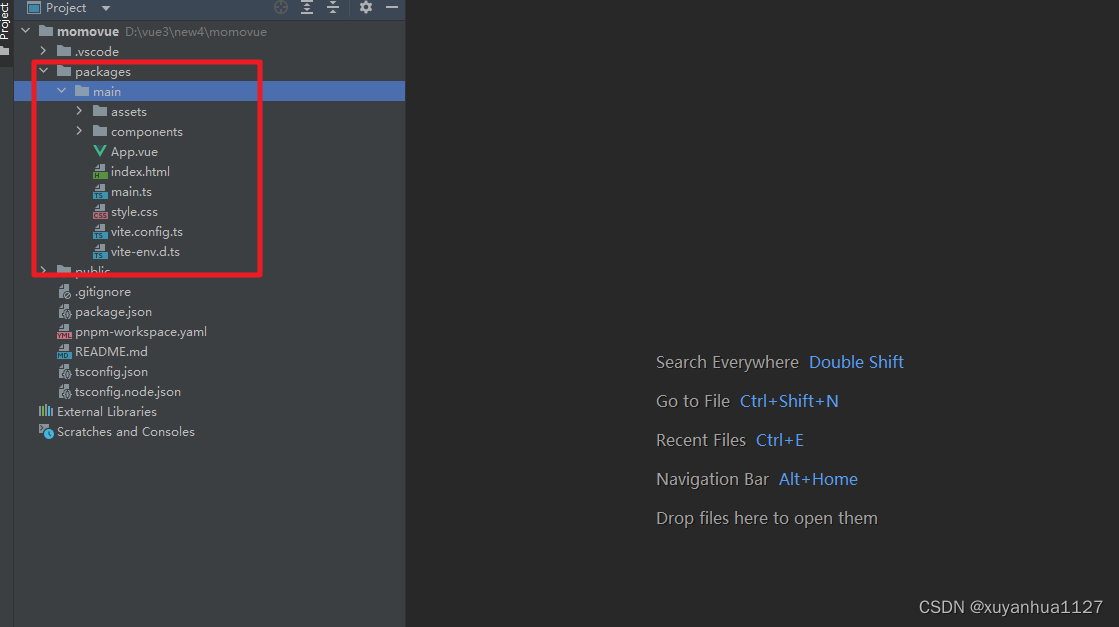Click the stylesheet icon beside style.css
Viewport: 1119px width, 627px height.
(x=100, y=211)
